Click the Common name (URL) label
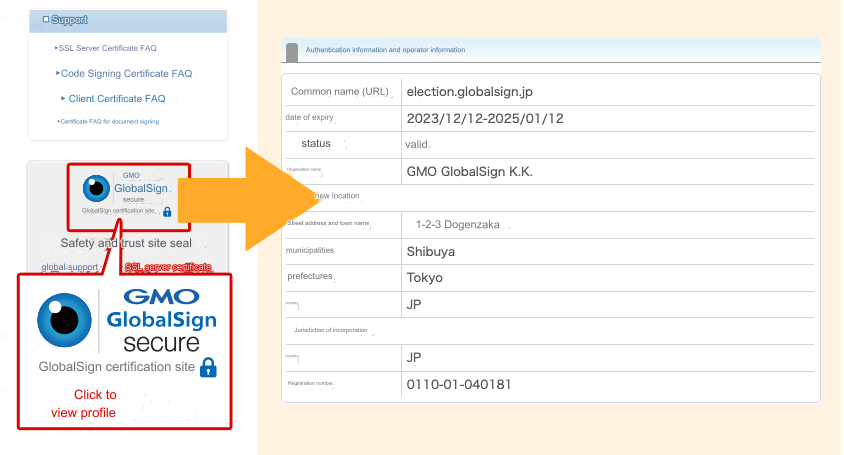The height and width of the screenshot is (455, 844). (340, 92)
